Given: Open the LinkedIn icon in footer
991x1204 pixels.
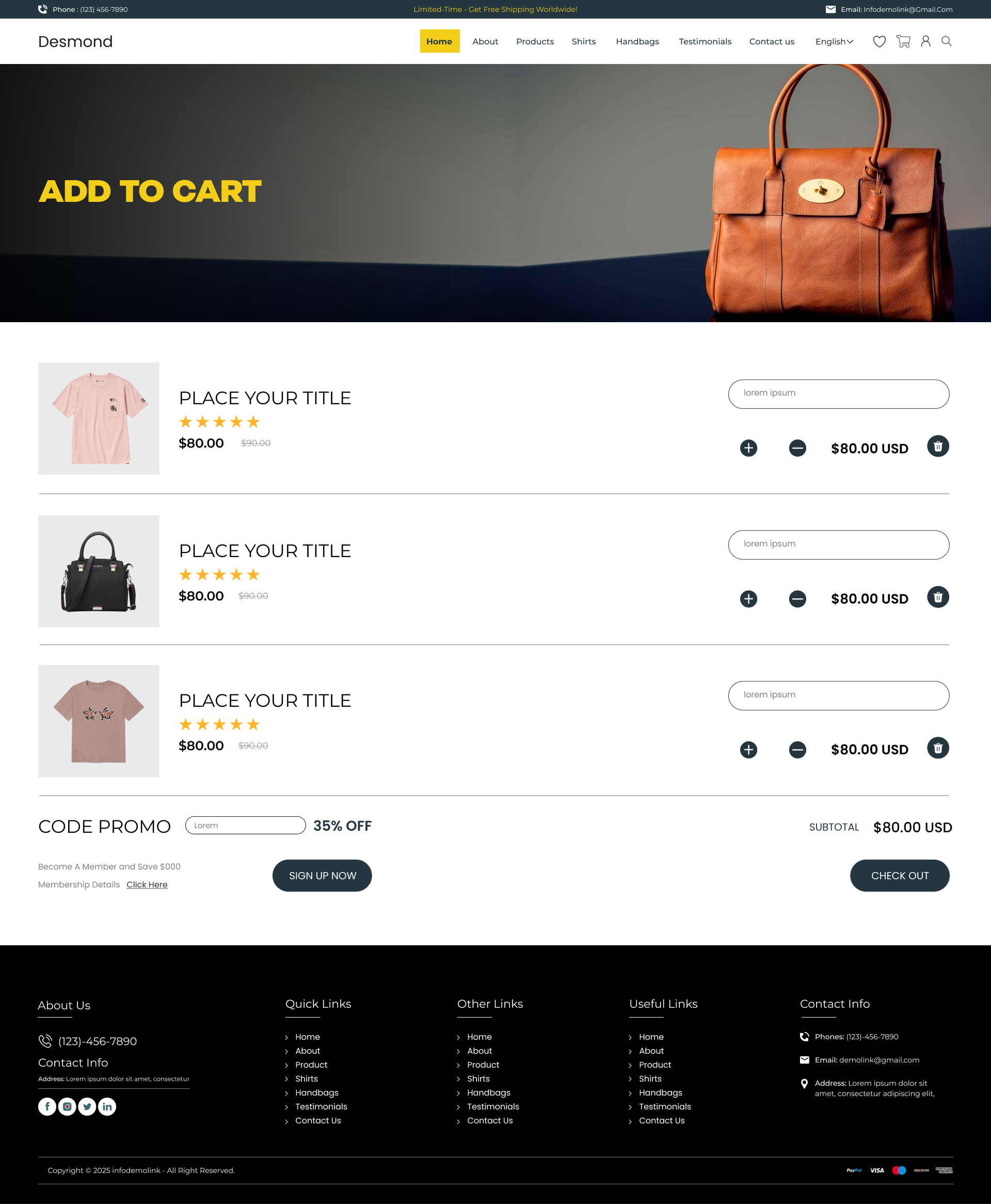Looking at the screenshot, I should pyautogui.click(x=107, y=1106).
